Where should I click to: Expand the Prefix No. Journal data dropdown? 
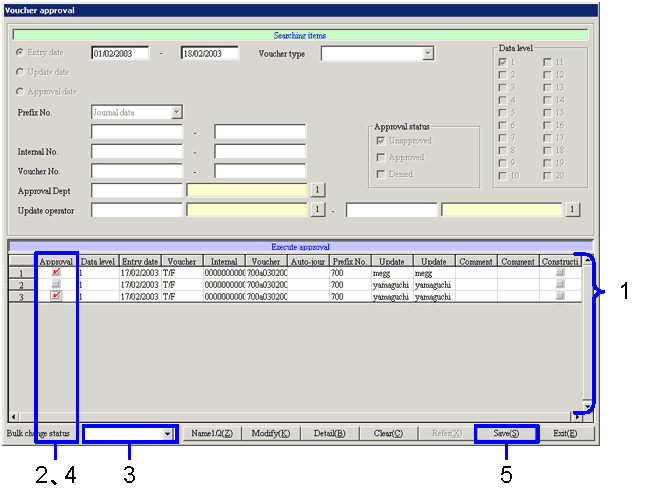tap(176, 113)
